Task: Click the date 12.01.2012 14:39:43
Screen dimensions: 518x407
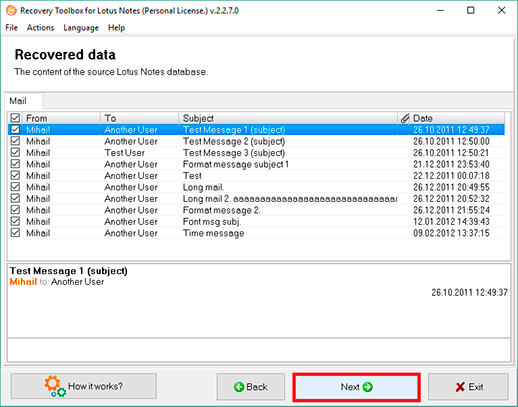Action: click(x=451, y=222)
